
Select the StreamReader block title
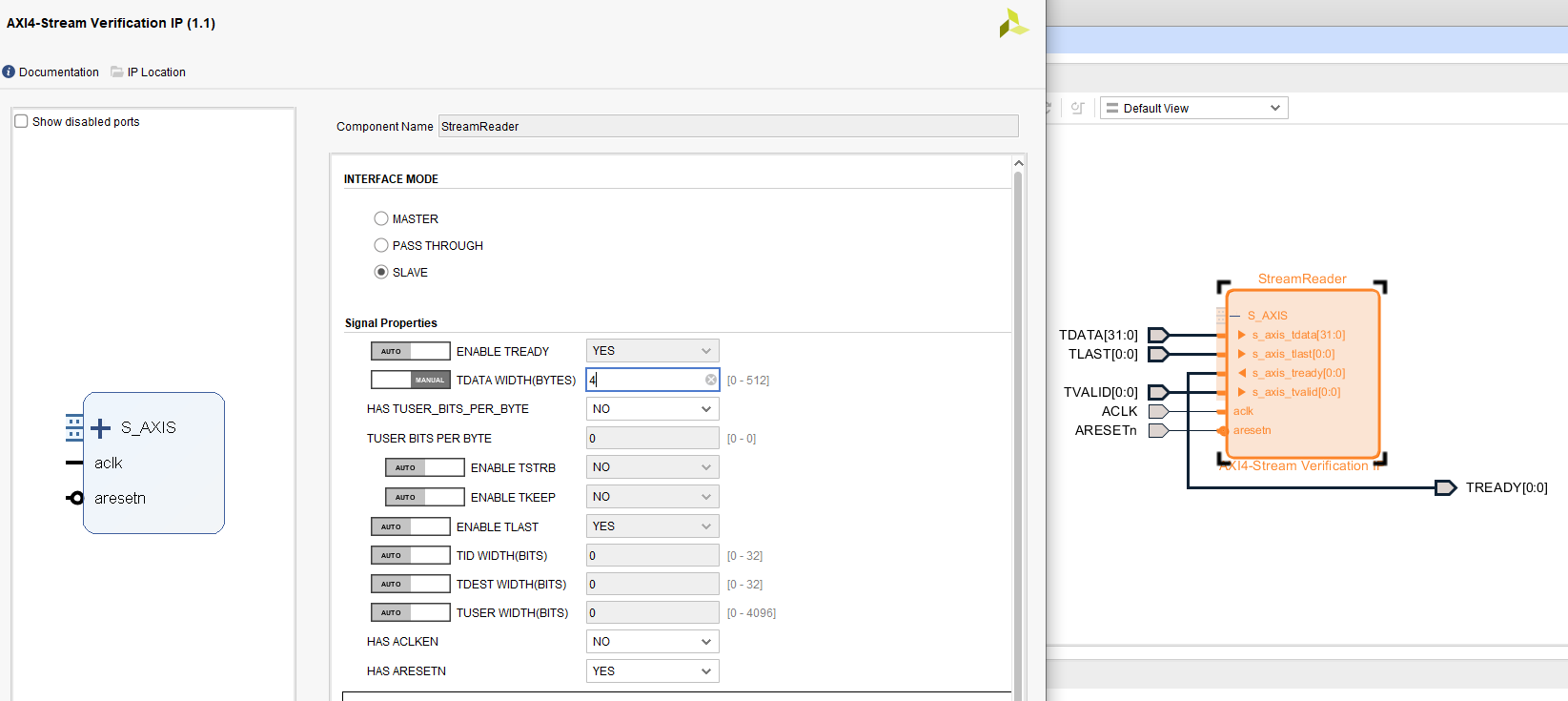point(1302,278)
